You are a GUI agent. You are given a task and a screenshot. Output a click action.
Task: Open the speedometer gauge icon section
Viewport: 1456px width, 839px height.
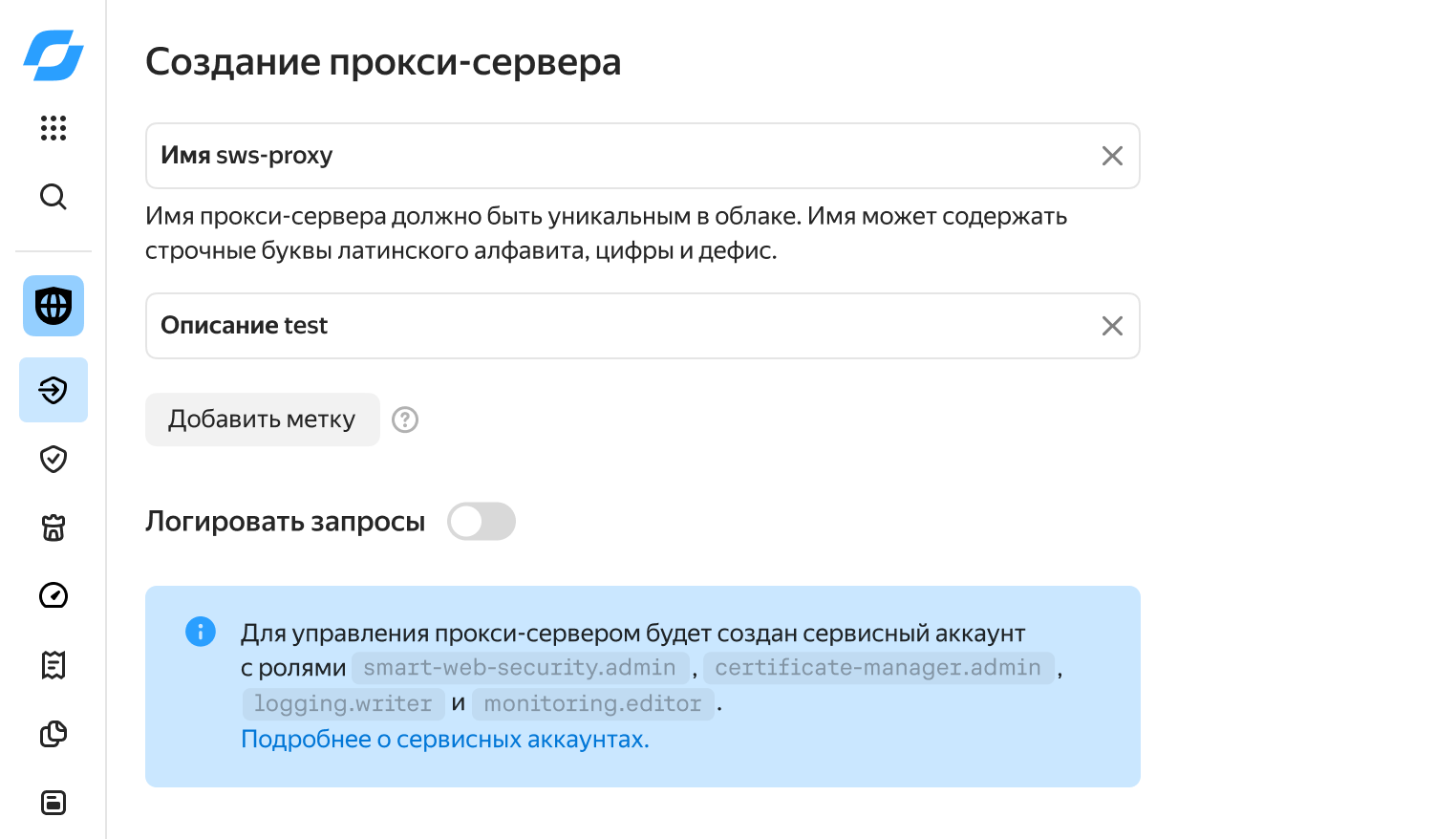click(54, 596)
